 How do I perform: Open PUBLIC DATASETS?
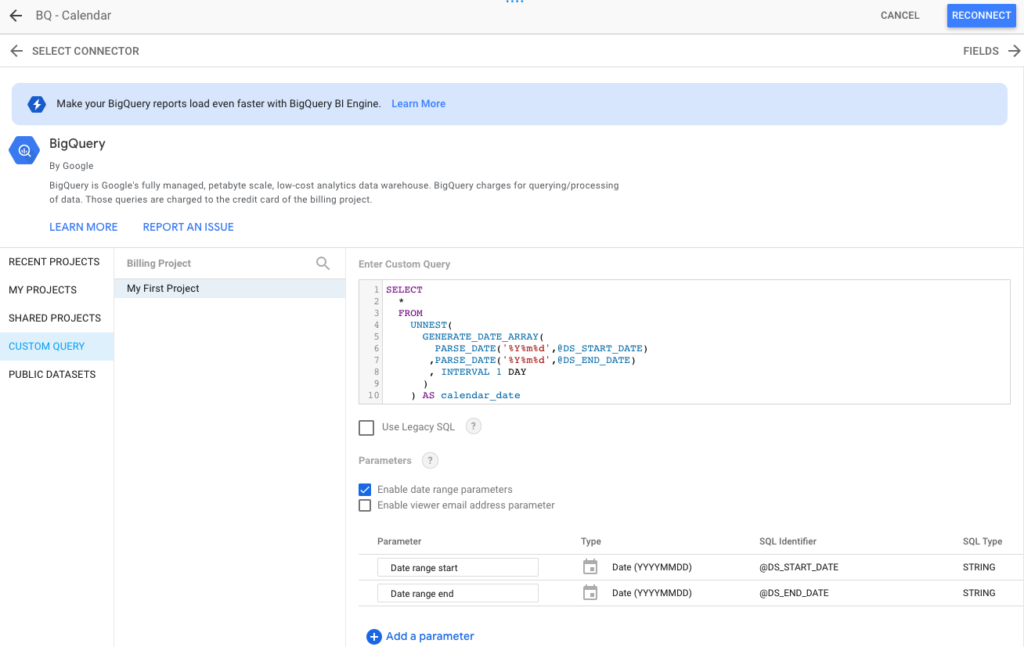click(52, 374)
